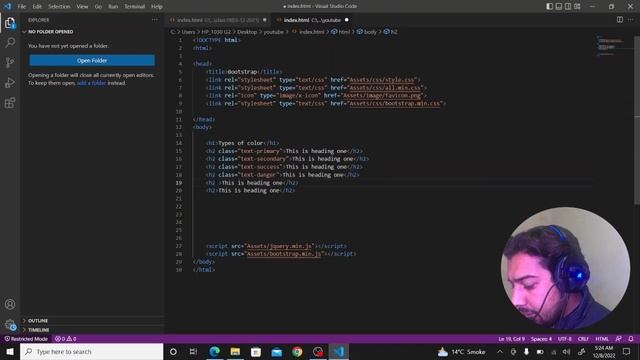Show hidden system tray icons
Image resolution: width=640 pixels, height=360 pixels.
[500, 351]
